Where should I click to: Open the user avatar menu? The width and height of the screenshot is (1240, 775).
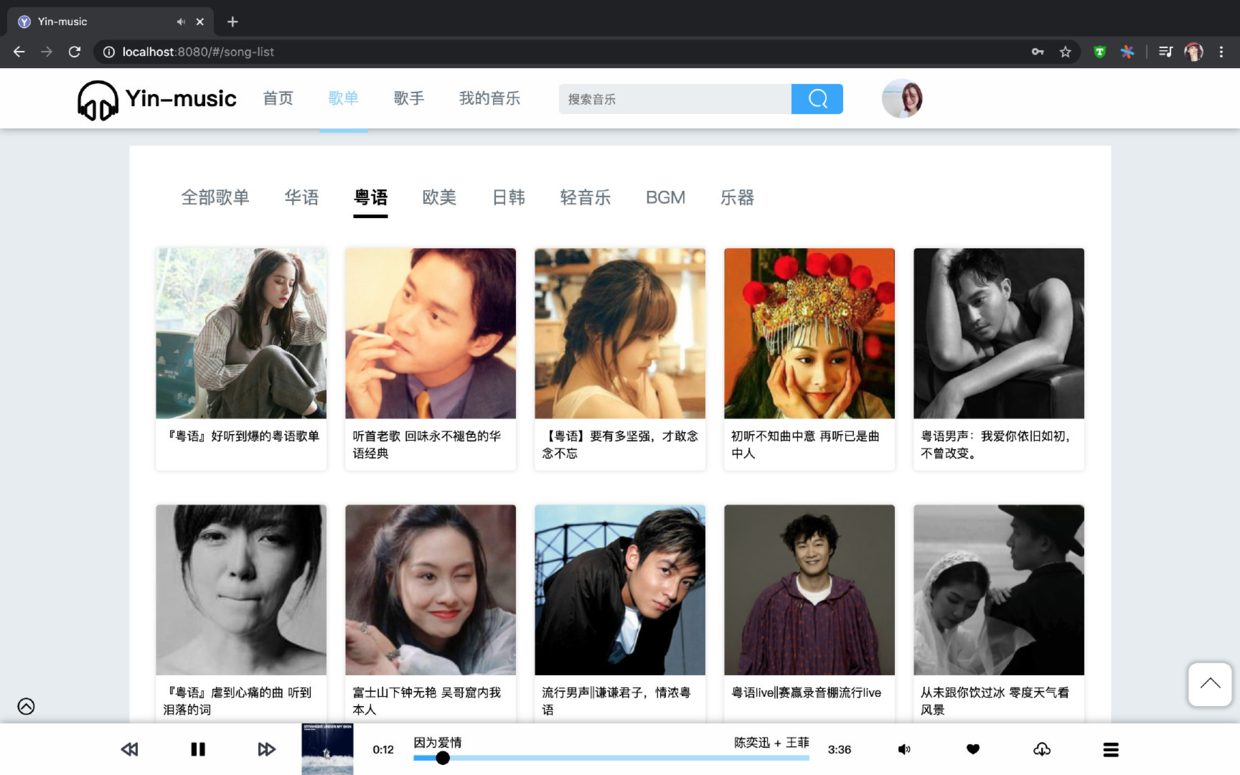(x=901, y=99)
